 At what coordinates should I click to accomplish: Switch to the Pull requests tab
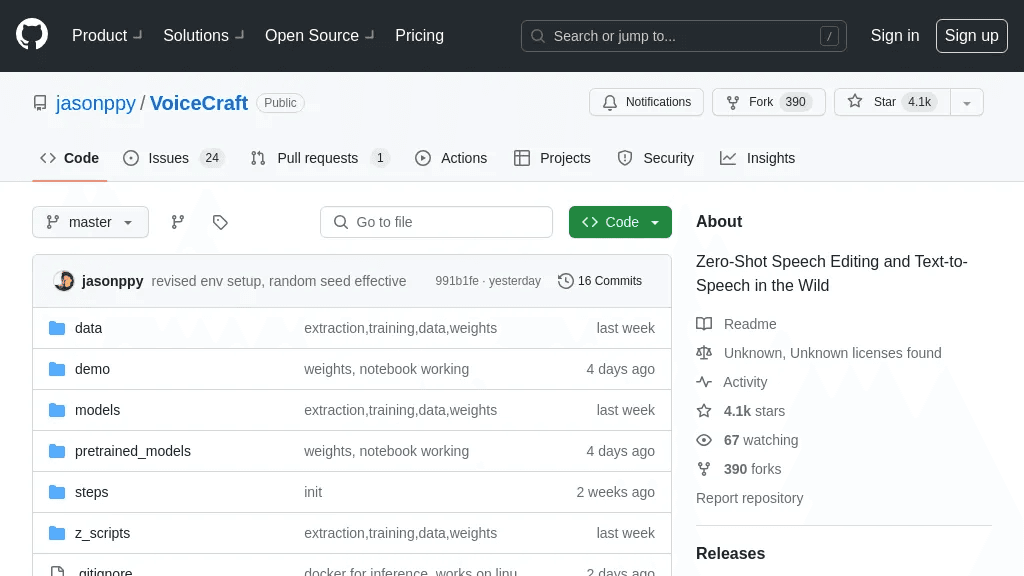click(319, 158)
